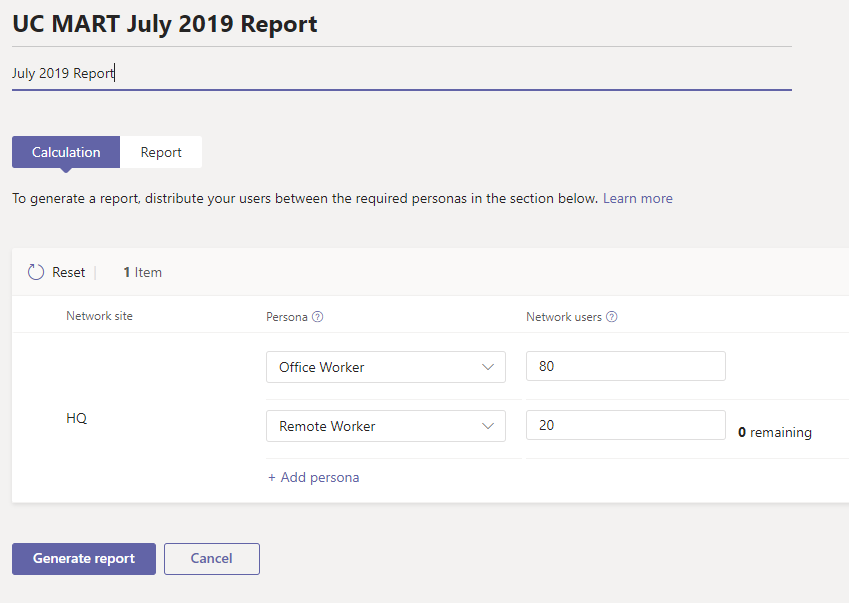The width and height of the screenshot is (849, 603).
Task: Open the Office Worker persona dropdown
Action: (386, 367)
